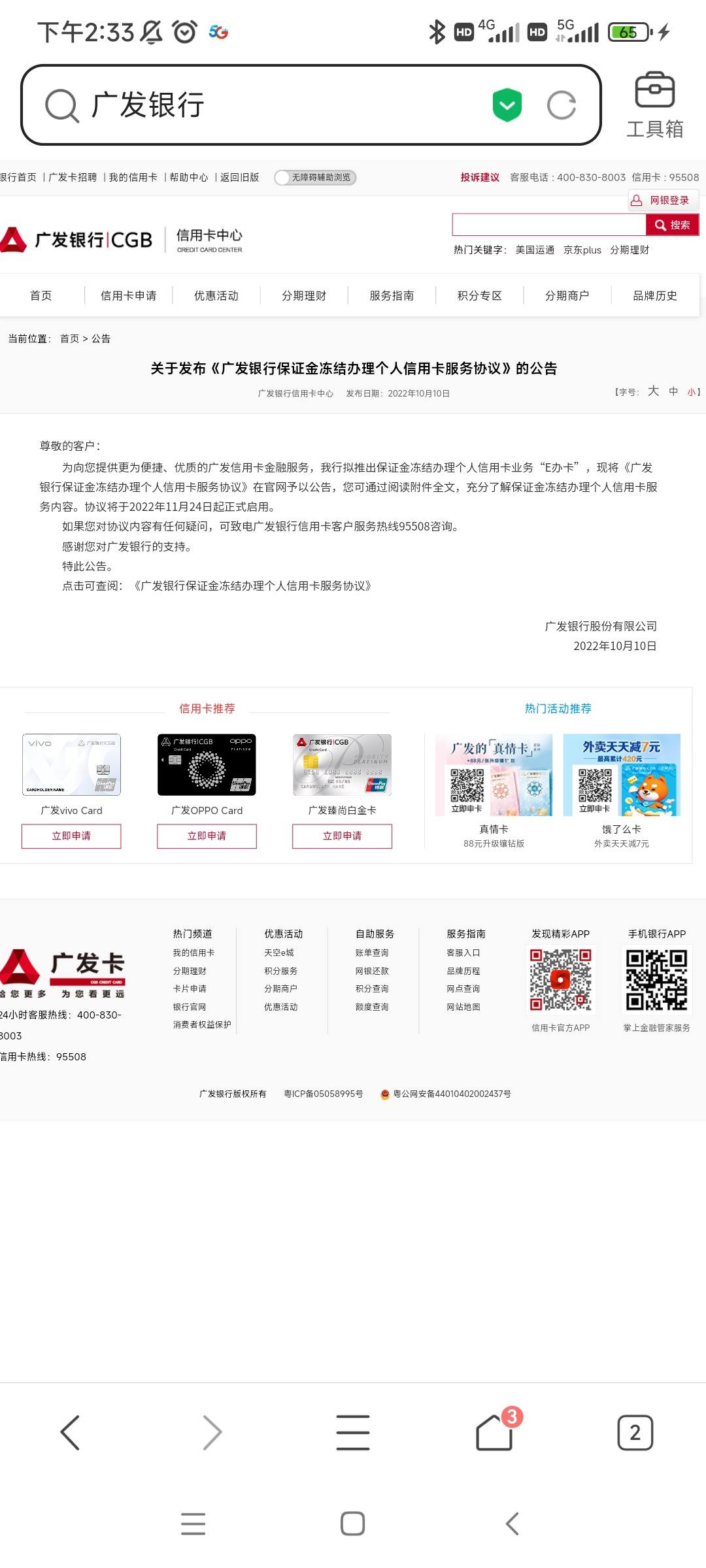Screen dimensions: 706x1568
Task: Click the 网银登录 user icon
Action: click(636, 201)
